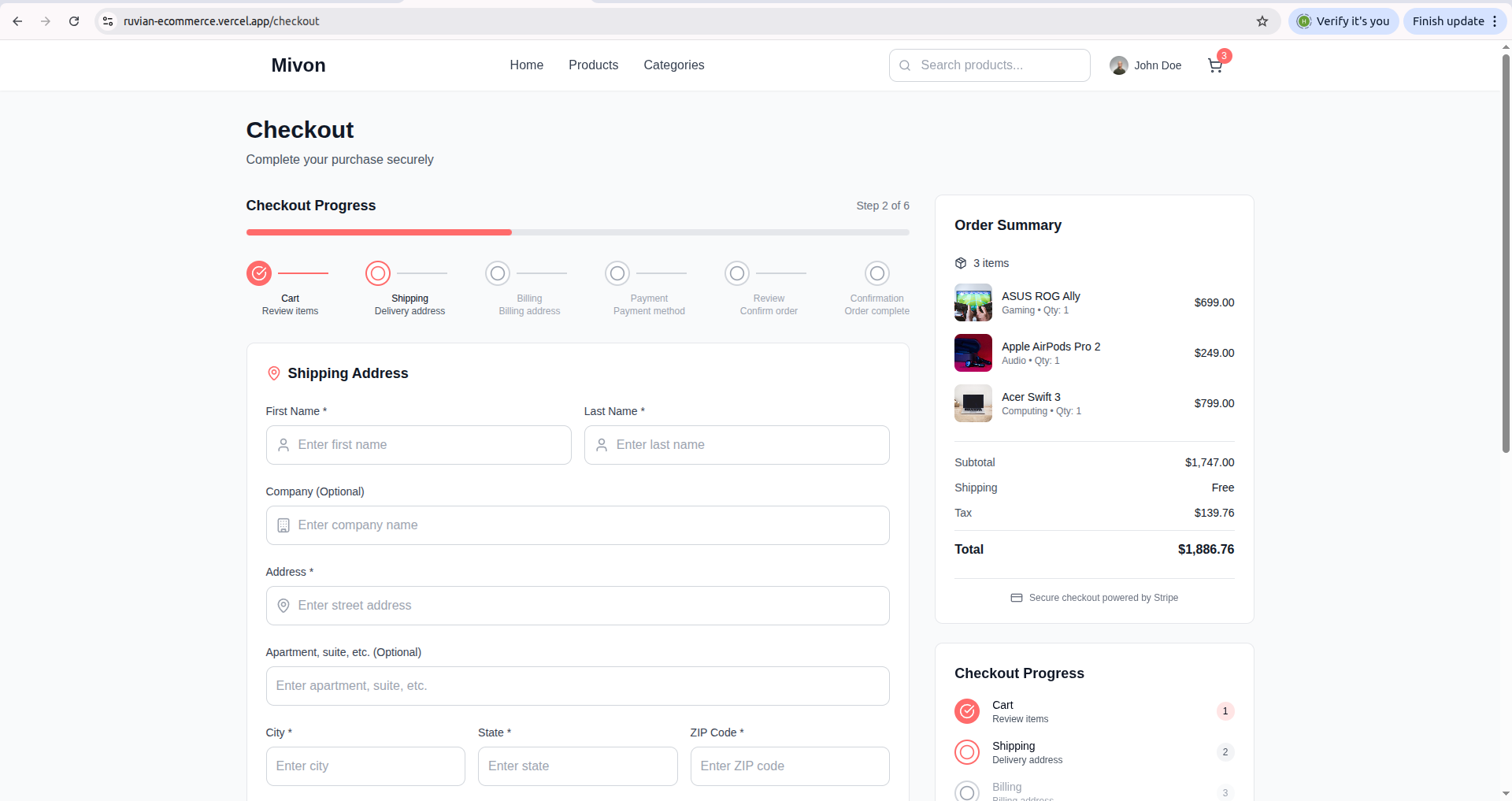Click the Billing step circle in stepper
The width and height of the screenshot is (1512, 801).
[498, 273]
